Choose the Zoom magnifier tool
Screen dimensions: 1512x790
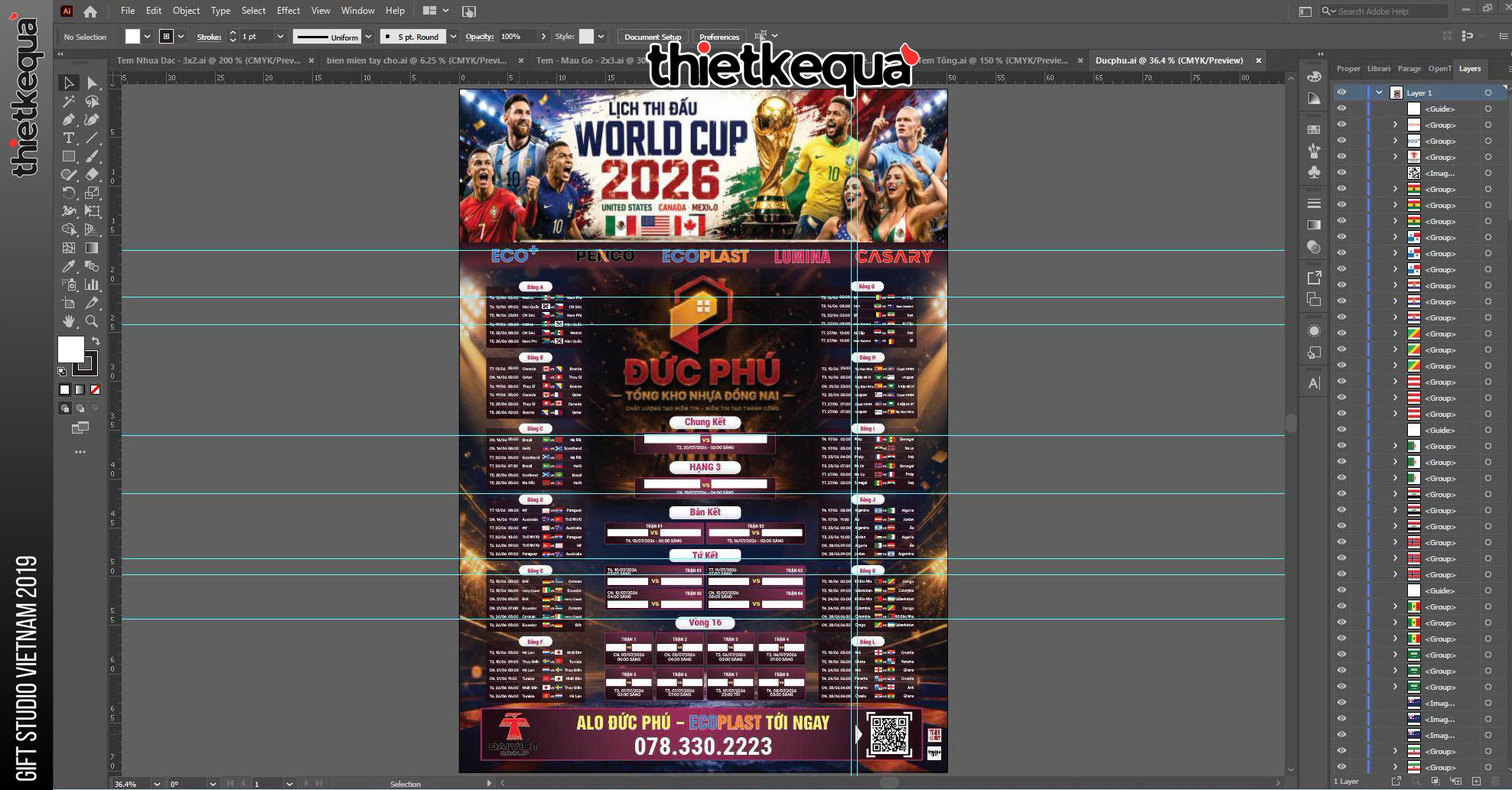point(92,321)
